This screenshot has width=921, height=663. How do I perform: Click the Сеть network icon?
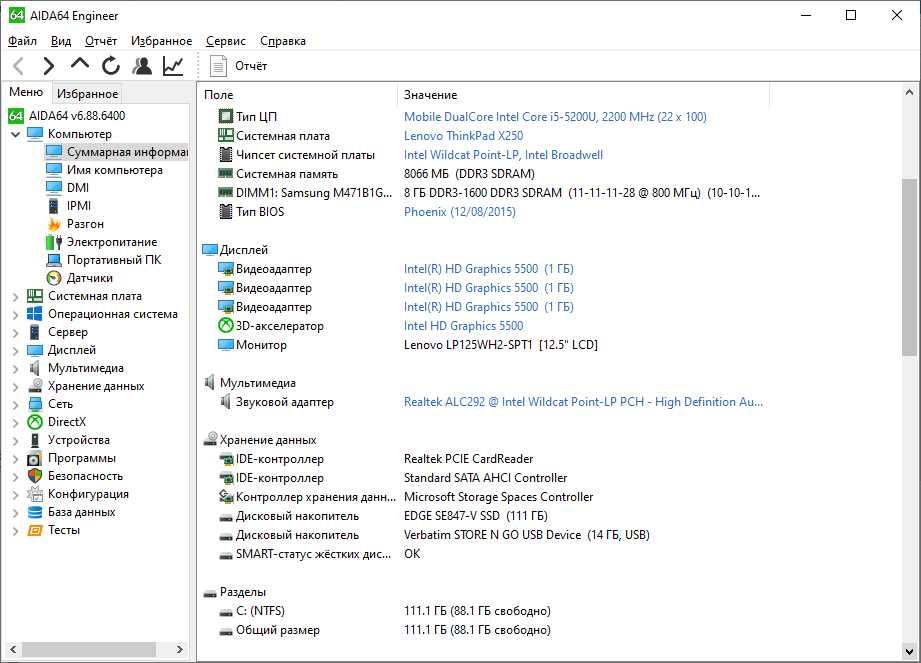[x=35, y=404]
